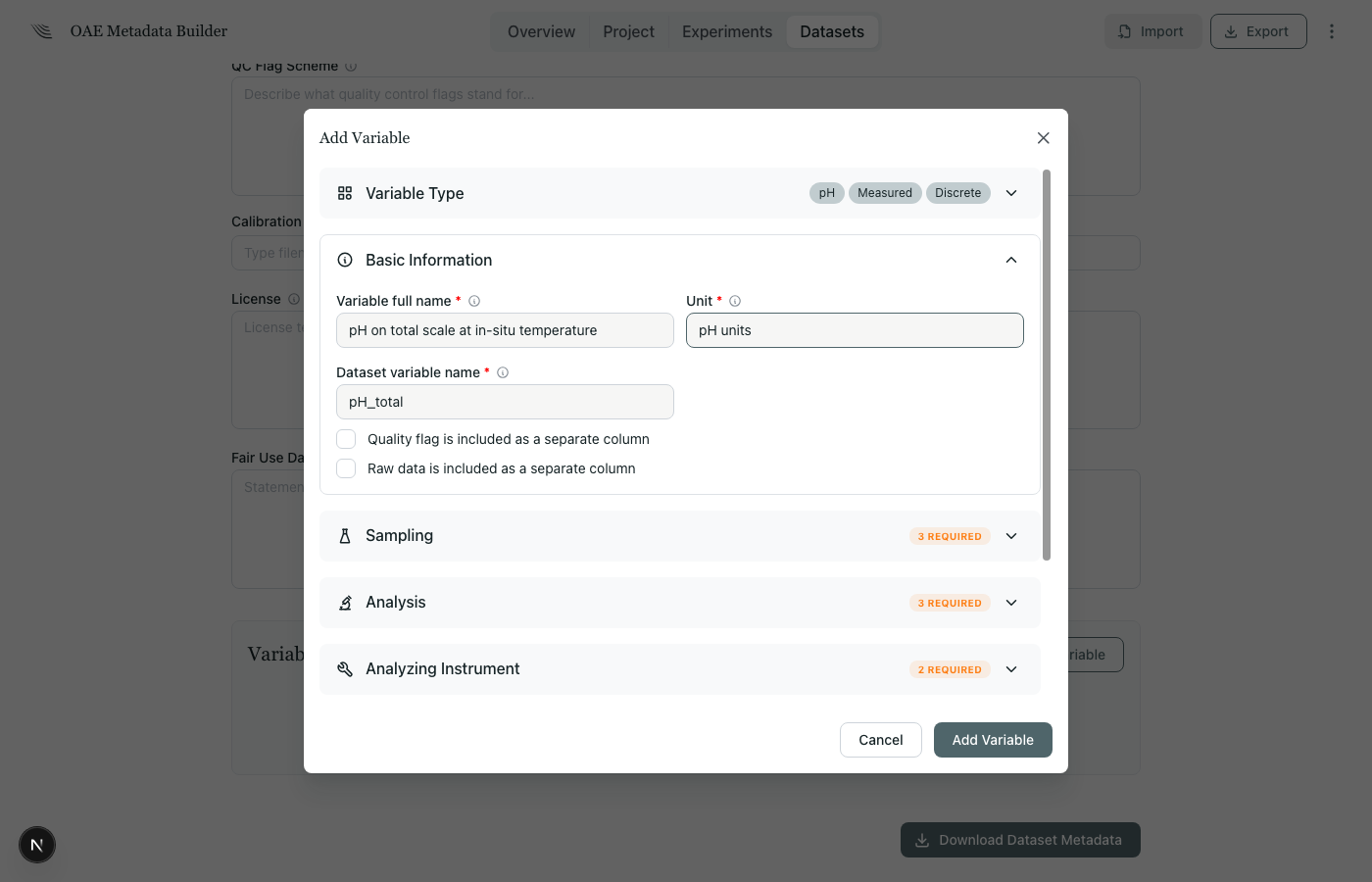1372x882 pixels.
Task: Click the Measured tag badge
Action: click(x=885, y=193)
